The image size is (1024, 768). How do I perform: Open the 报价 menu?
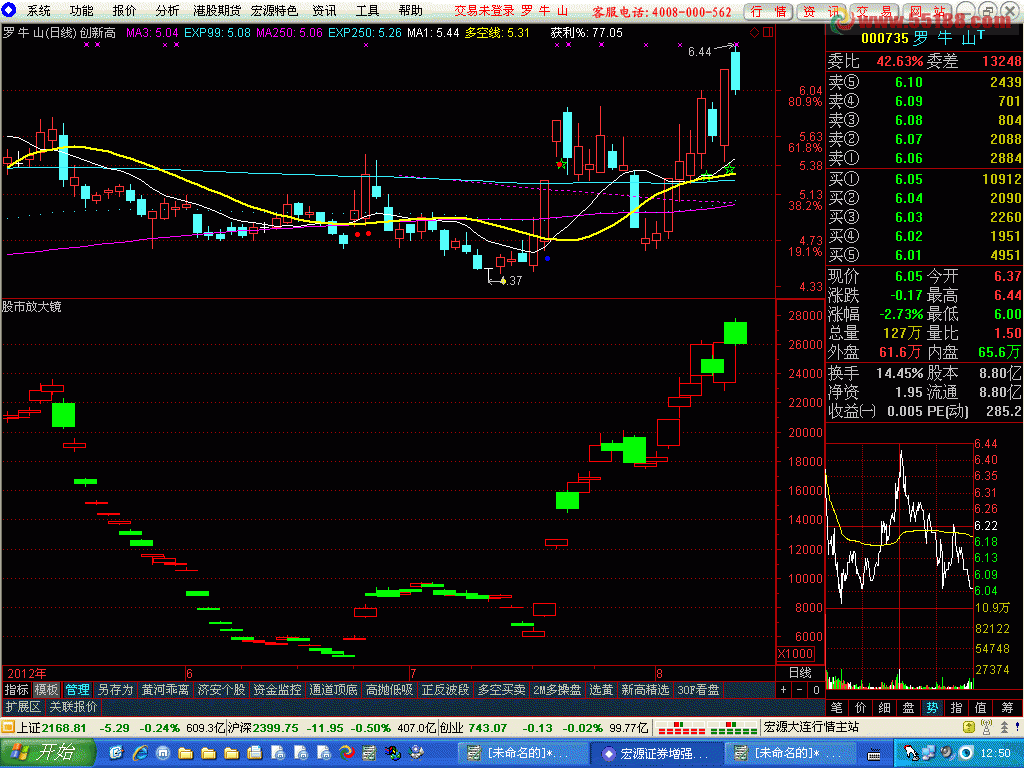(124, 10)
